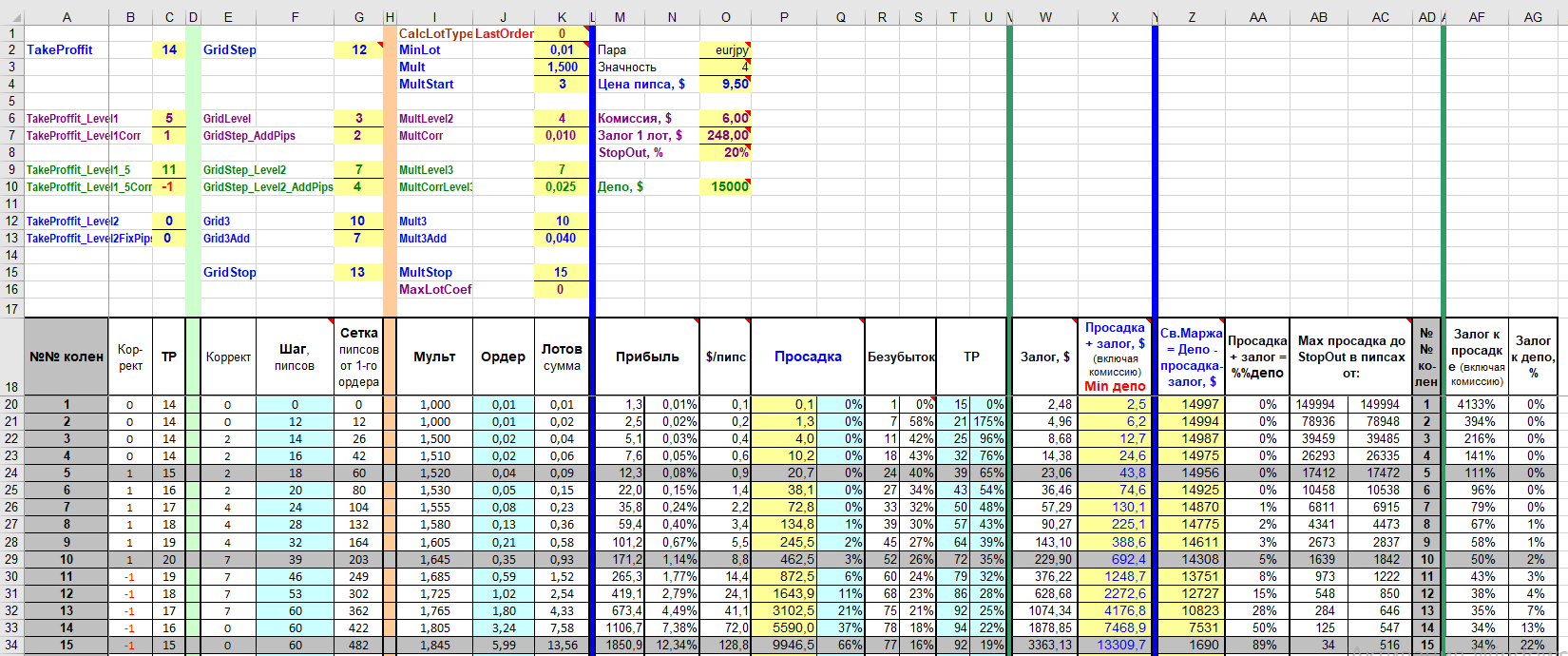The height and width of the screenshot is (656, 1568).
Task: Select the free margin cell 1690
Action: pos(1191,645)
